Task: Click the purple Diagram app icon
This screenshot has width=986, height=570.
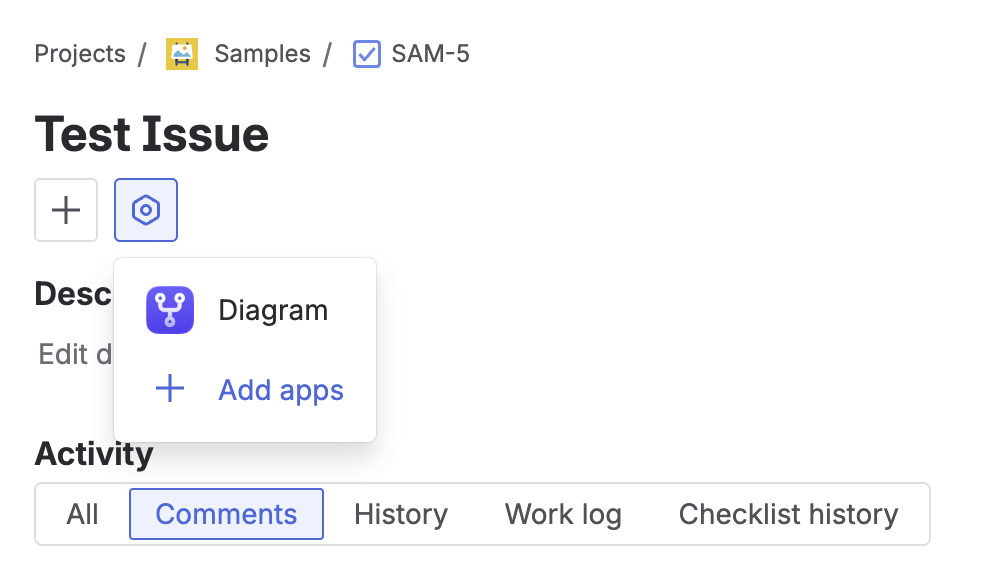Action: (x=170, y=310)
